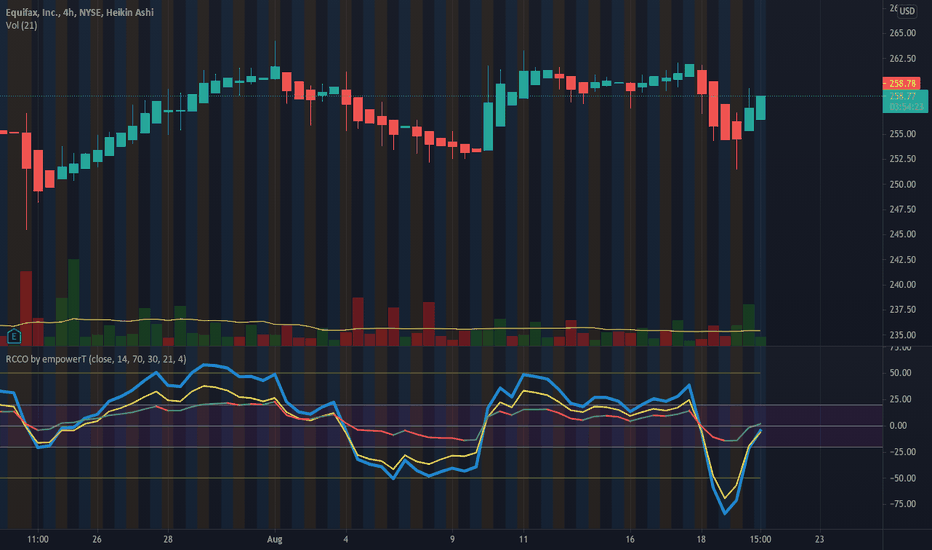The width and height of the screenshot is (932, 550).
Task: Click the 247.50 price axis label
Action: point(902,209)
